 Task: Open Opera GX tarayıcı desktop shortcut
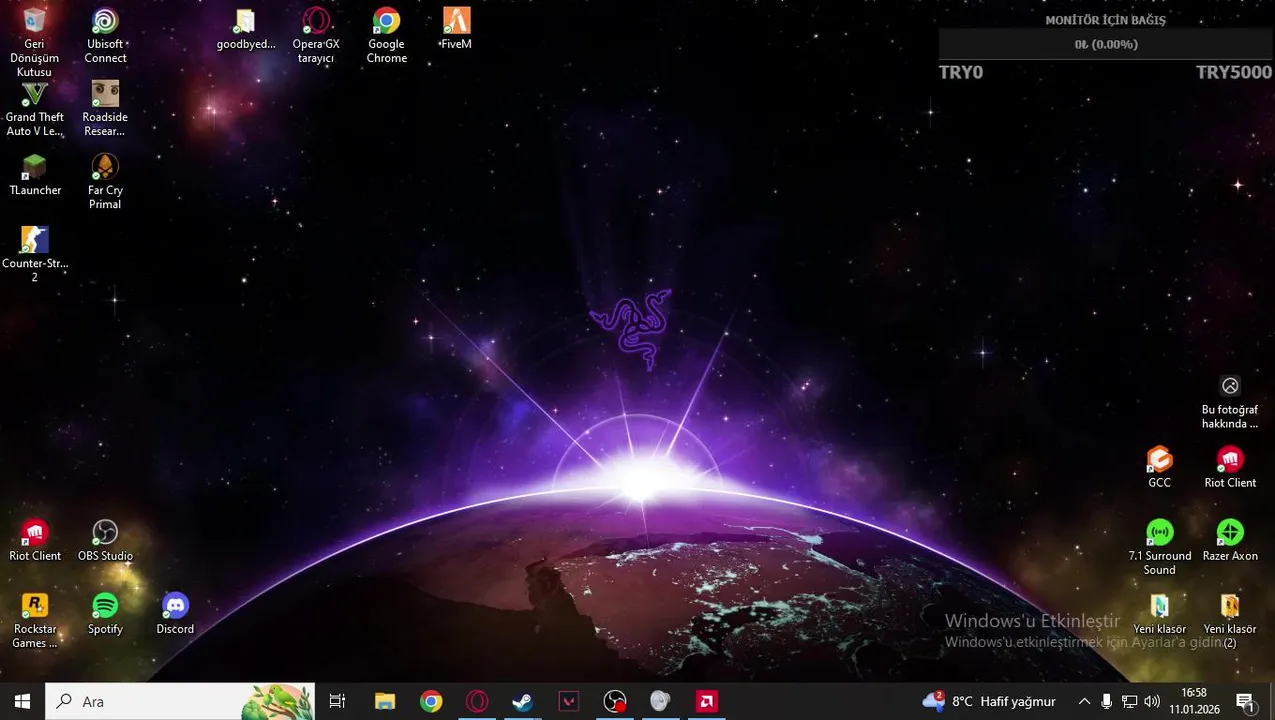coord(316,36)
